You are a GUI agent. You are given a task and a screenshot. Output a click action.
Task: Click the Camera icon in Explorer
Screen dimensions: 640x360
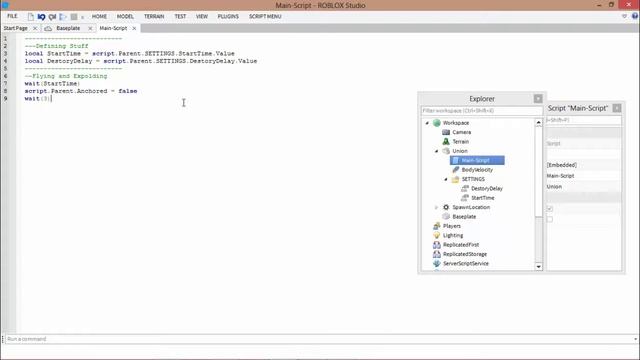point(446,132)
